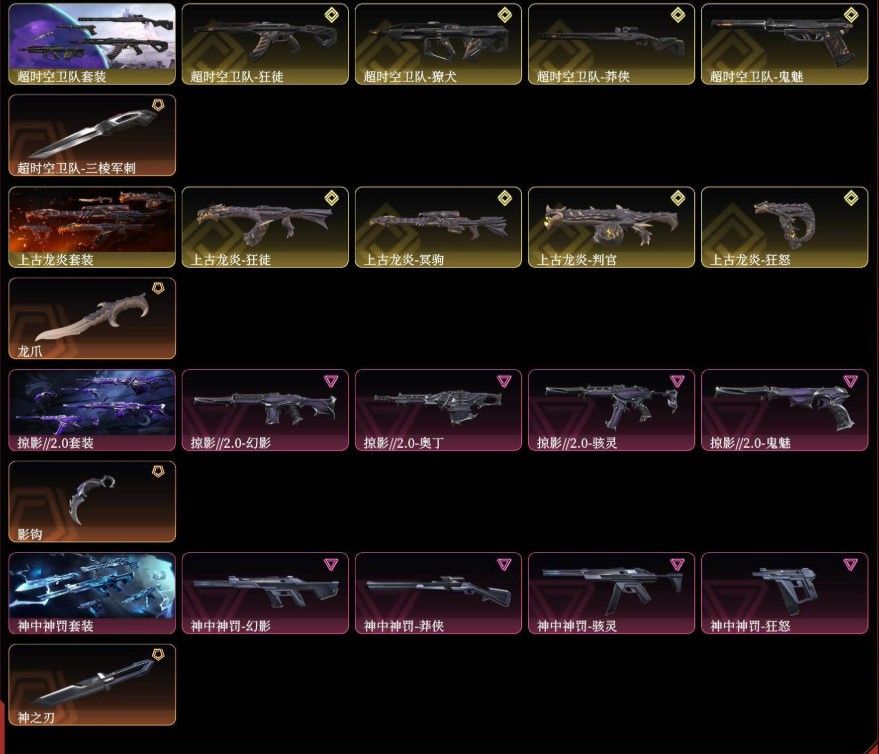Click the pentagon tier icon on 影钩
This screenshot has width=879, height=754.
click(159, 471)
